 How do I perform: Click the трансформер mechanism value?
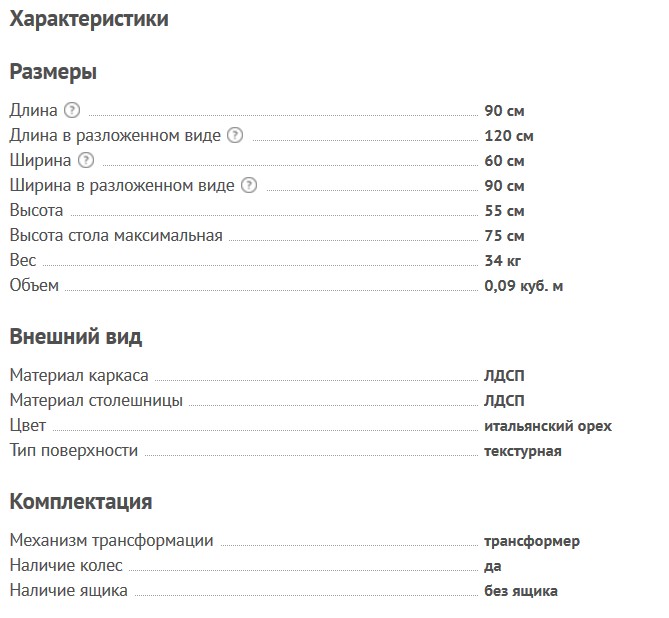tap(532, 541)
